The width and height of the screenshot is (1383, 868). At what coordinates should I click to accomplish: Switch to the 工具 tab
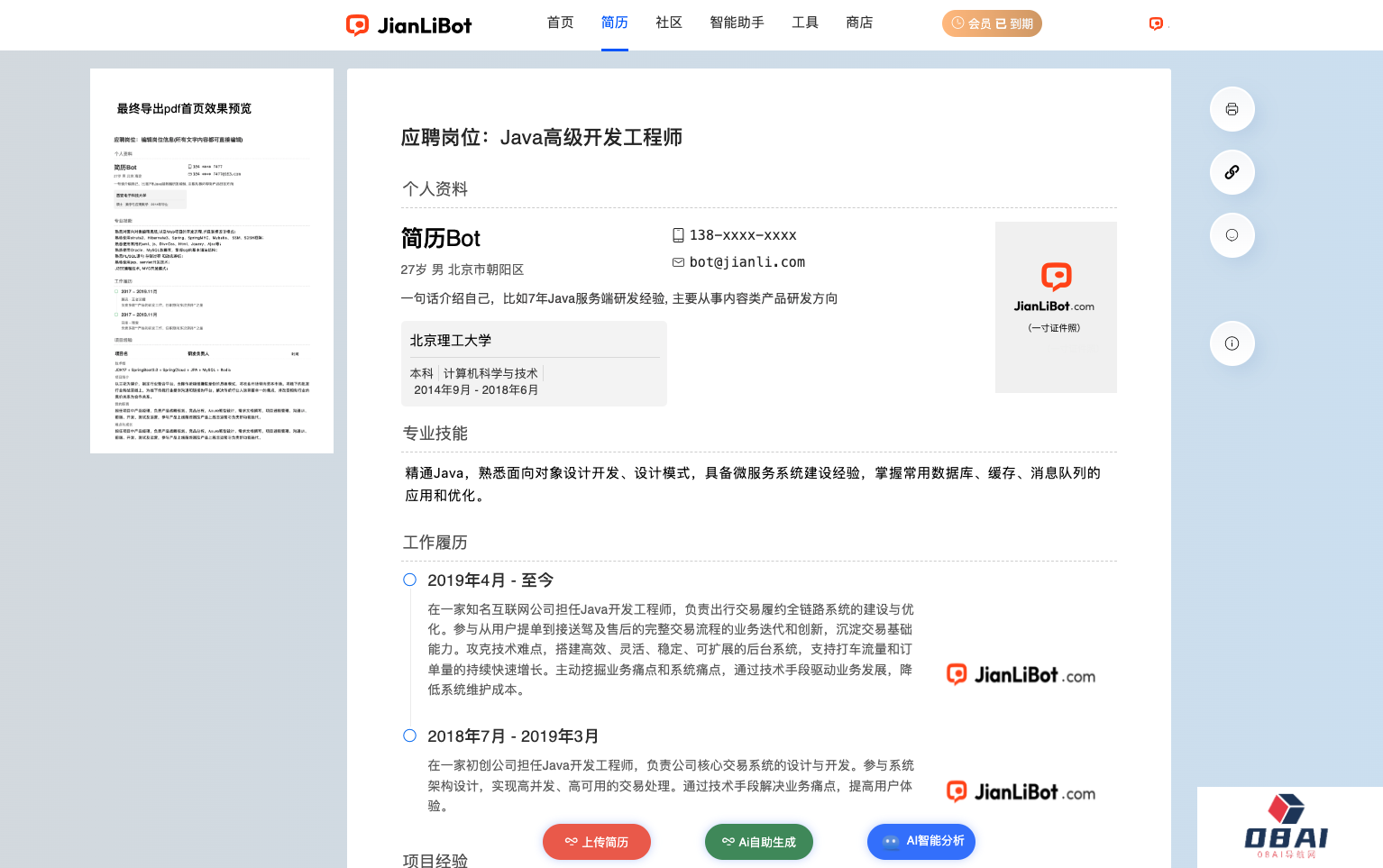coord(804,23)
